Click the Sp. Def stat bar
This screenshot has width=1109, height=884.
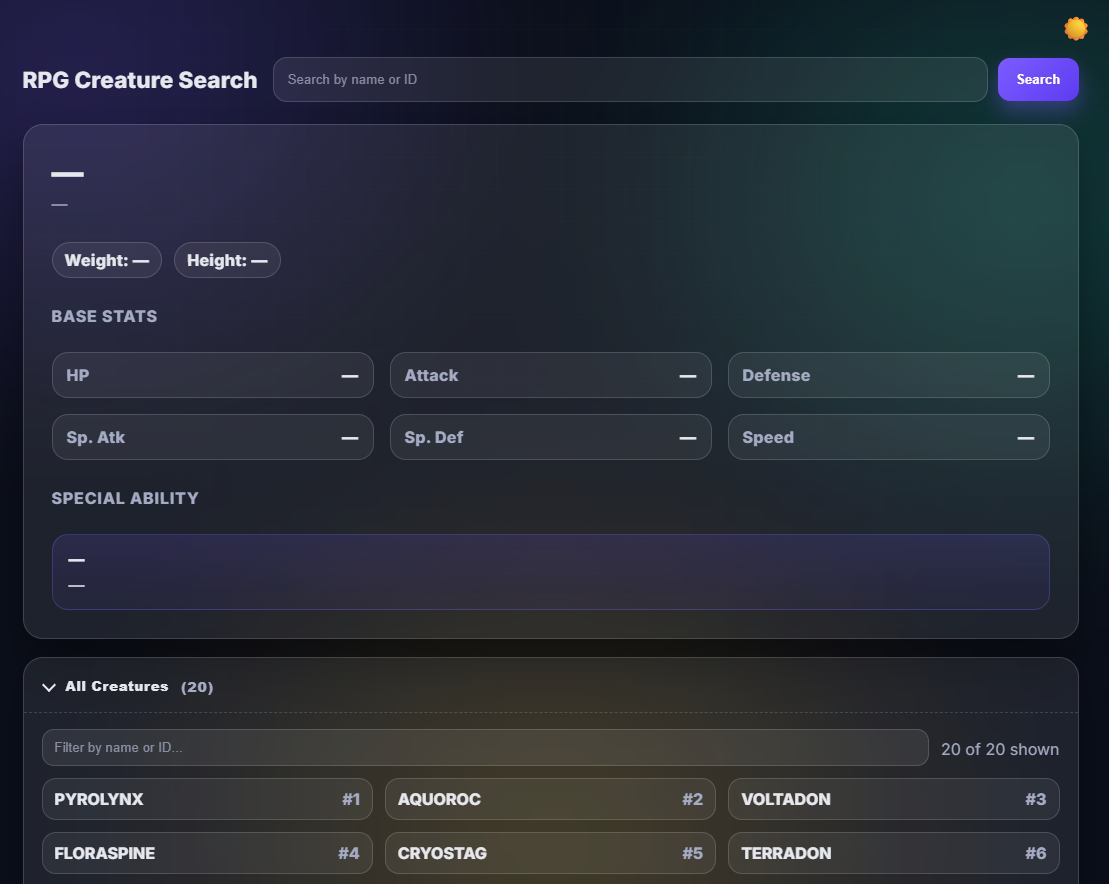pyautogui.click(x=550, y=437)
